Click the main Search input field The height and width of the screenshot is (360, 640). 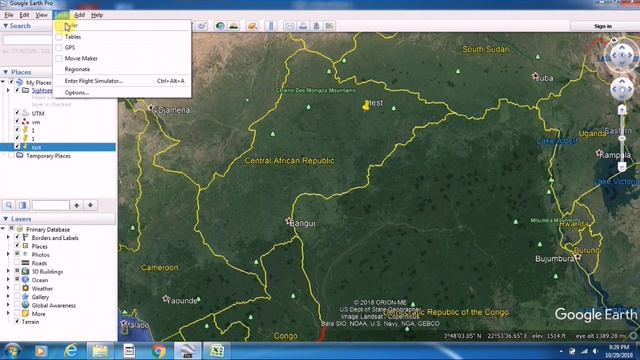(x=28, y=40)
